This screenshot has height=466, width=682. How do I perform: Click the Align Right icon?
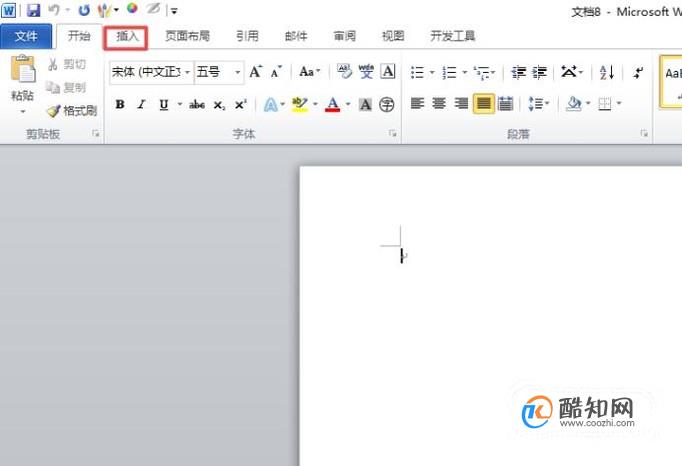(x=461, y=104)
